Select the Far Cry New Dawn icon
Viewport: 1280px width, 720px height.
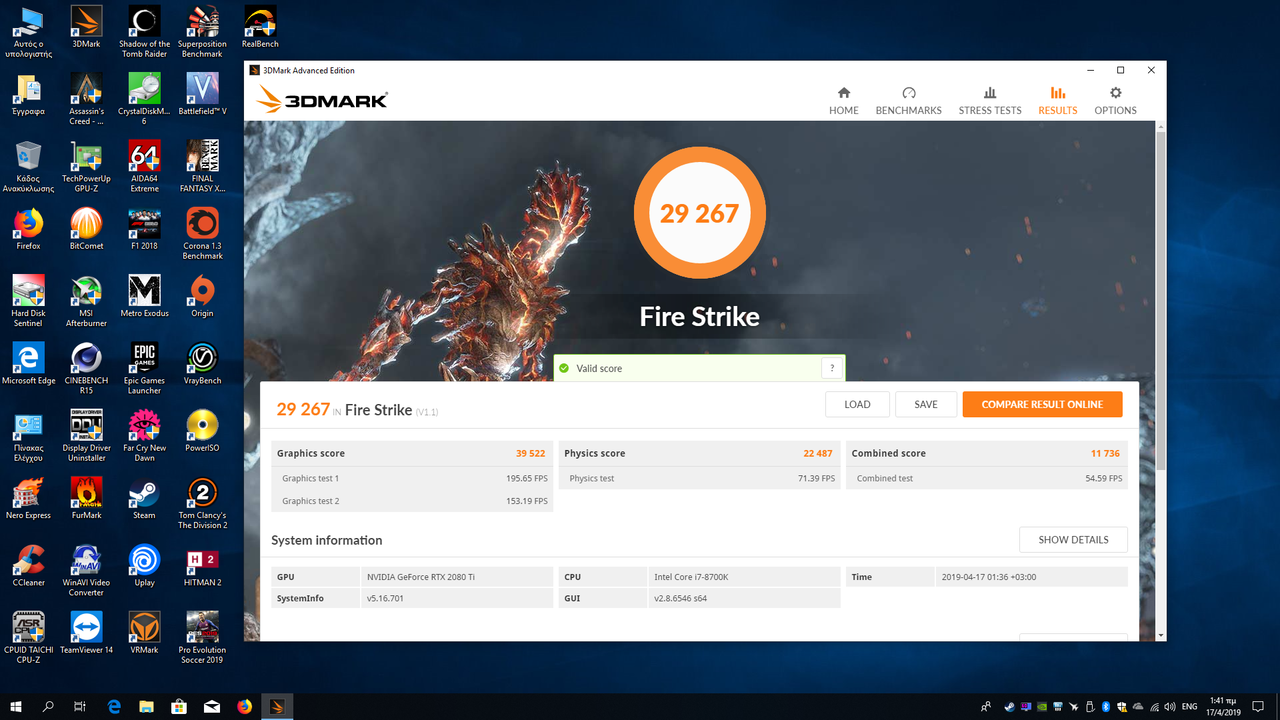tap(144, 436)
